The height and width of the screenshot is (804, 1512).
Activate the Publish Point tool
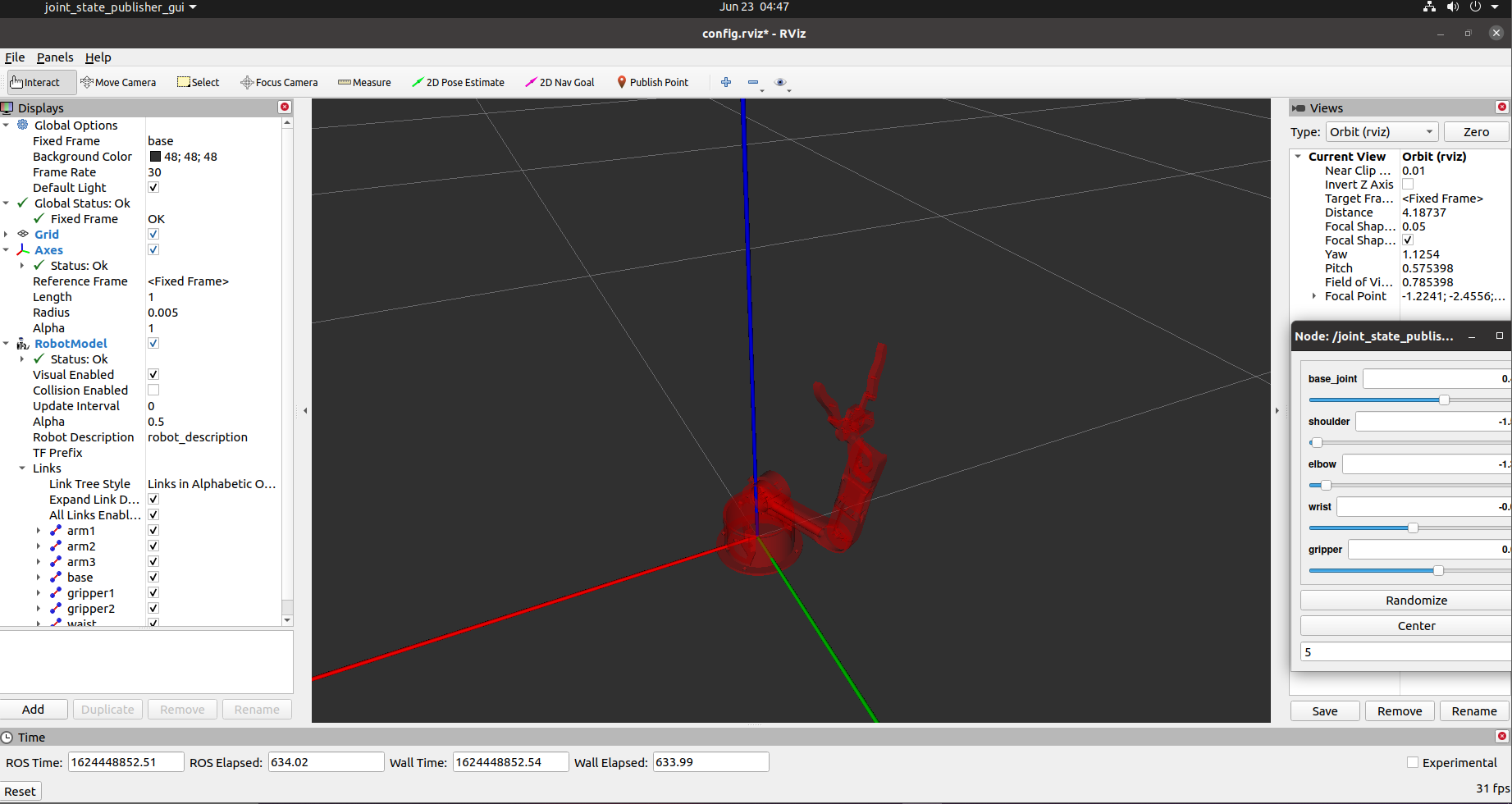point(653,82)
